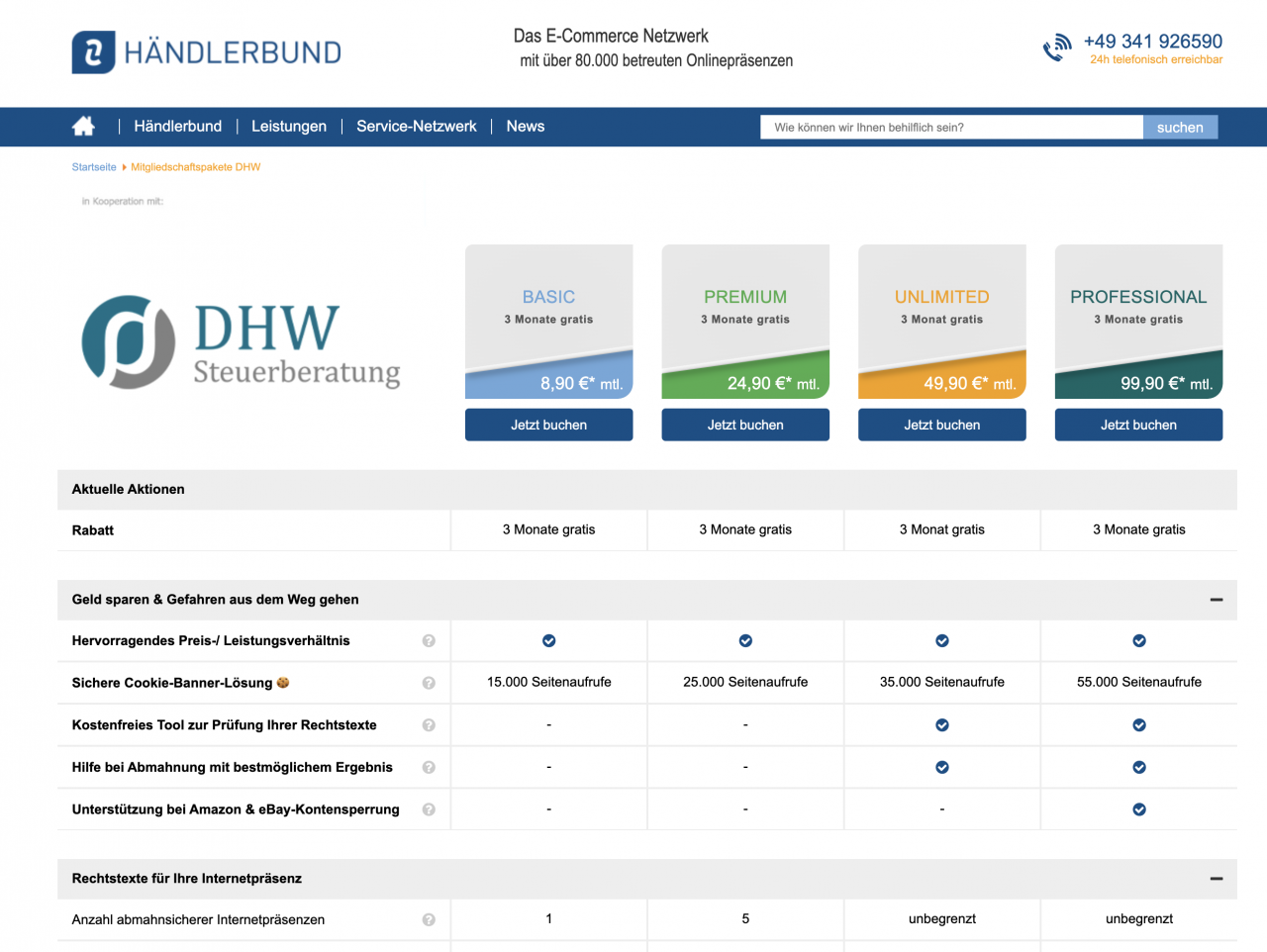Image resolution: width=1267 pixels, height=952 pixels.
Task: Select the orange Unlimited 49,90 € price card
Action: (x=942, y=322)
